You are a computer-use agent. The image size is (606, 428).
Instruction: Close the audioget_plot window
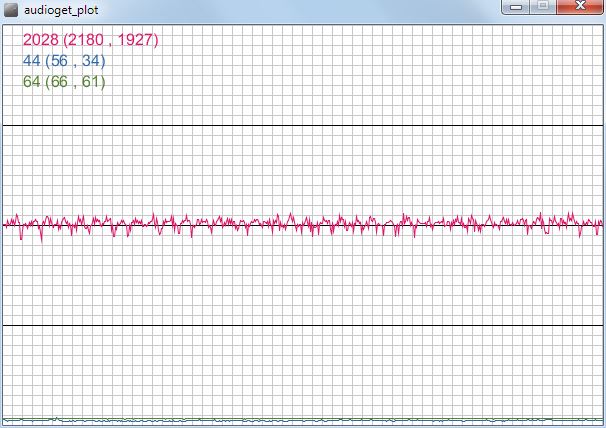click(580, 7)
